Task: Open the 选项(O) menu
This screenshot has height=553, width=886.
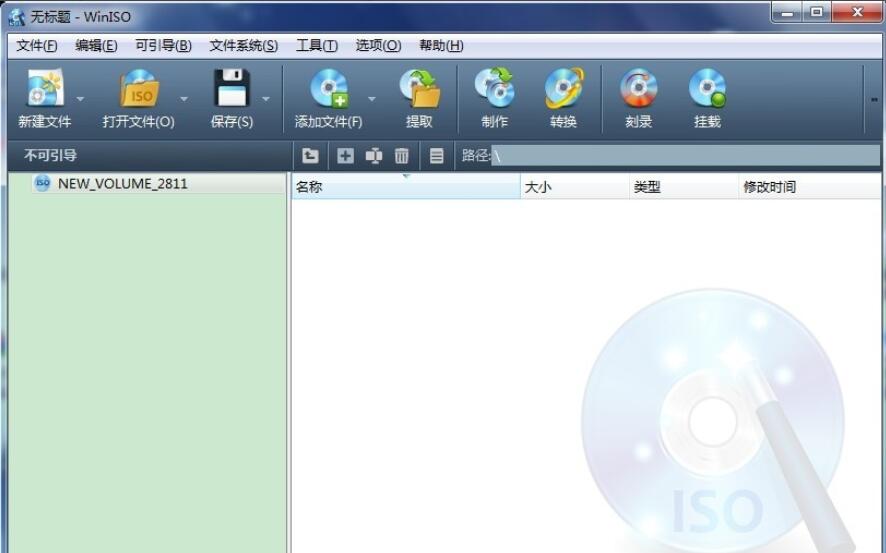Action: [378, 46]
